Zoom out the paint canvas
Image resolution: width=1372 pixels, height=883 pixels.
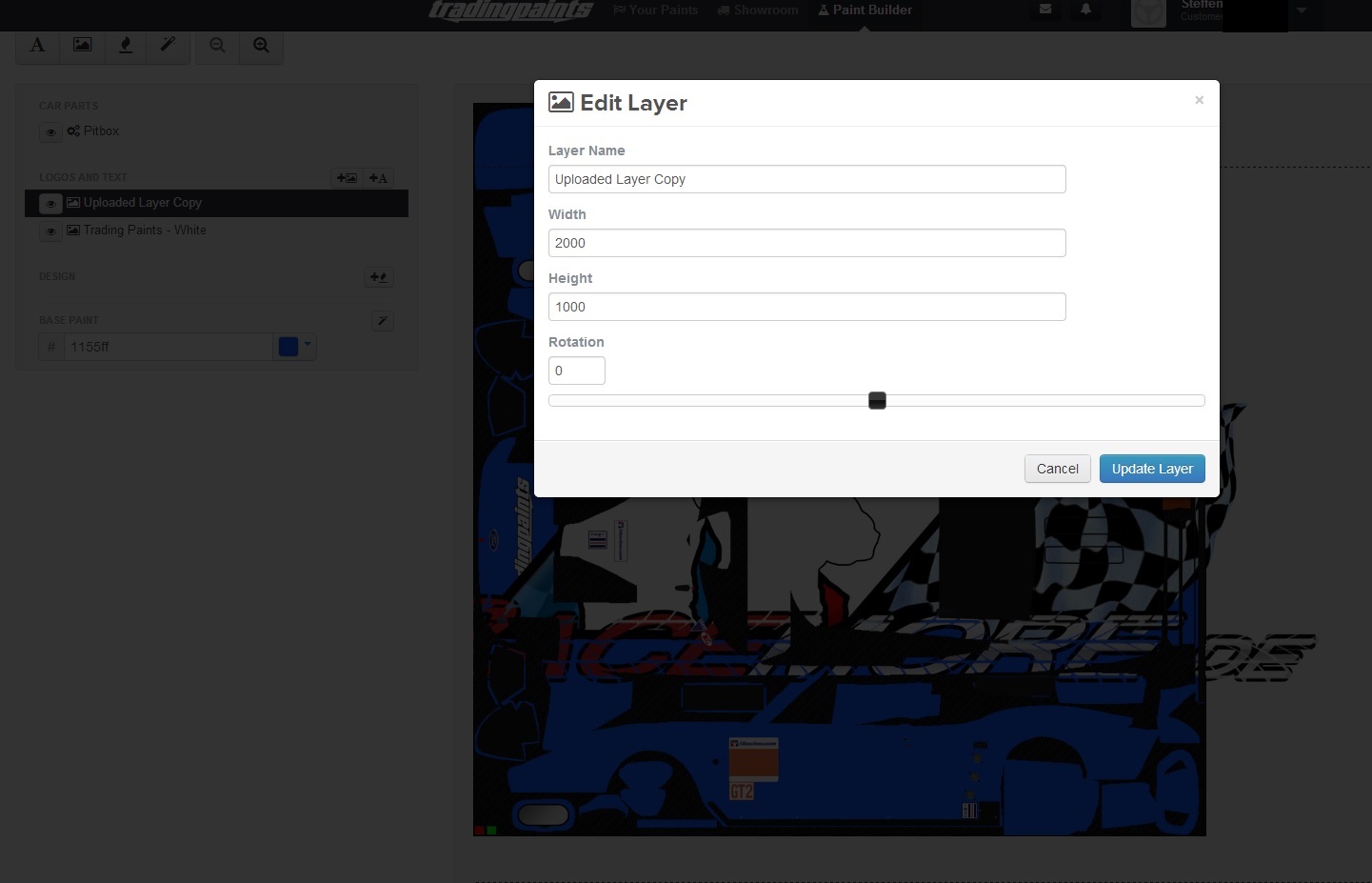coord(217,46)
